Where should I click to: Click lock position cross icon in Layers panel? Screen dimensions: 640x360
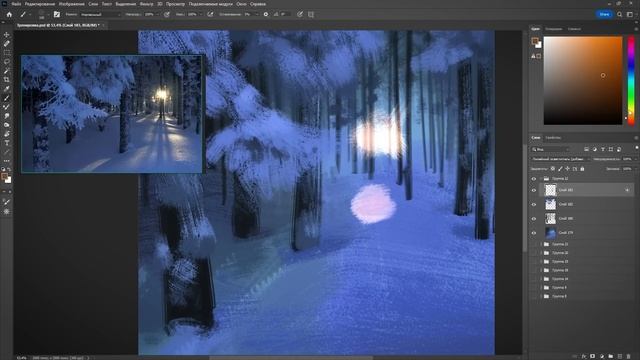click(568, 169)
